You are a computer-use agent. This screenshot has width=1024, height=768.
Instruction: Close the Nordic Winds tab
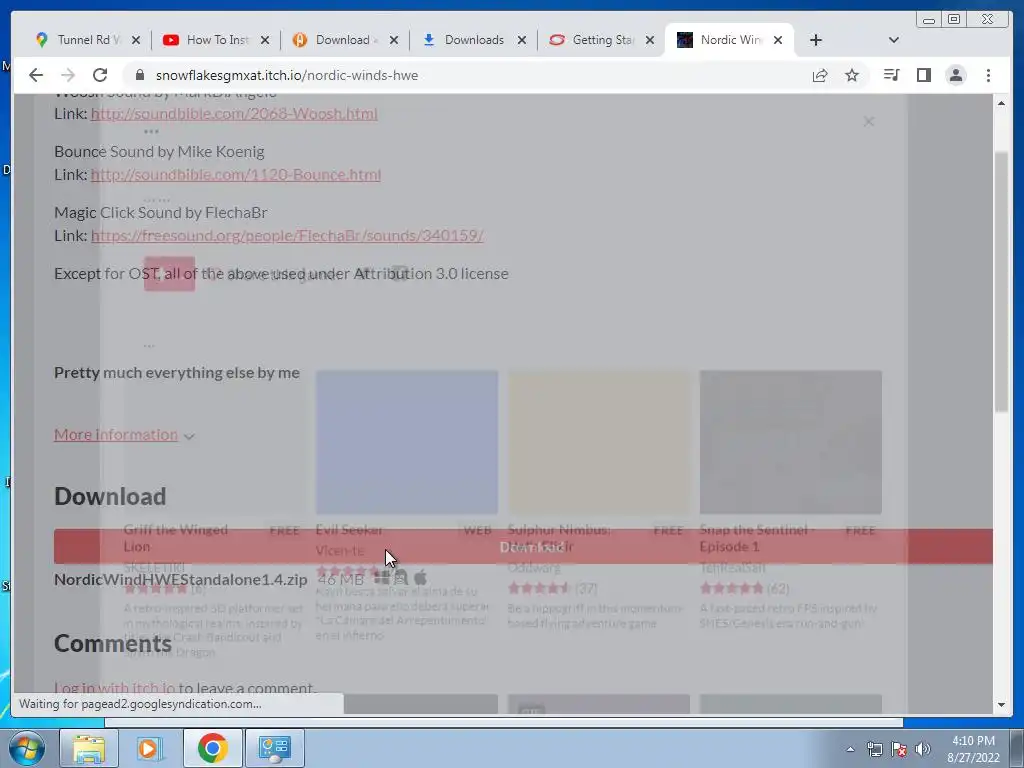coord(778,40)
